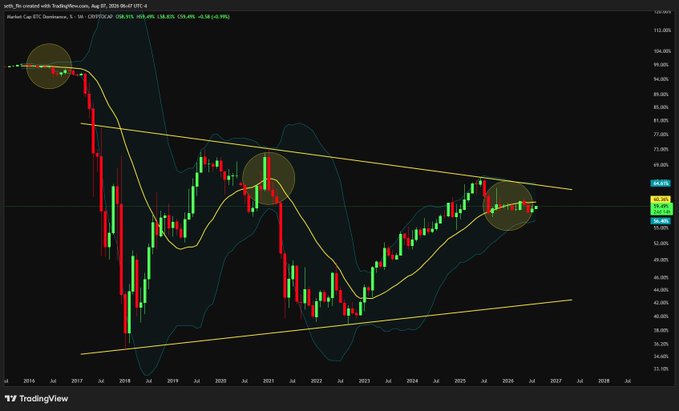This screenshot has width=679, height=411.
Task: Click the 104.00% price axis label
Action: tap(663, 51)
